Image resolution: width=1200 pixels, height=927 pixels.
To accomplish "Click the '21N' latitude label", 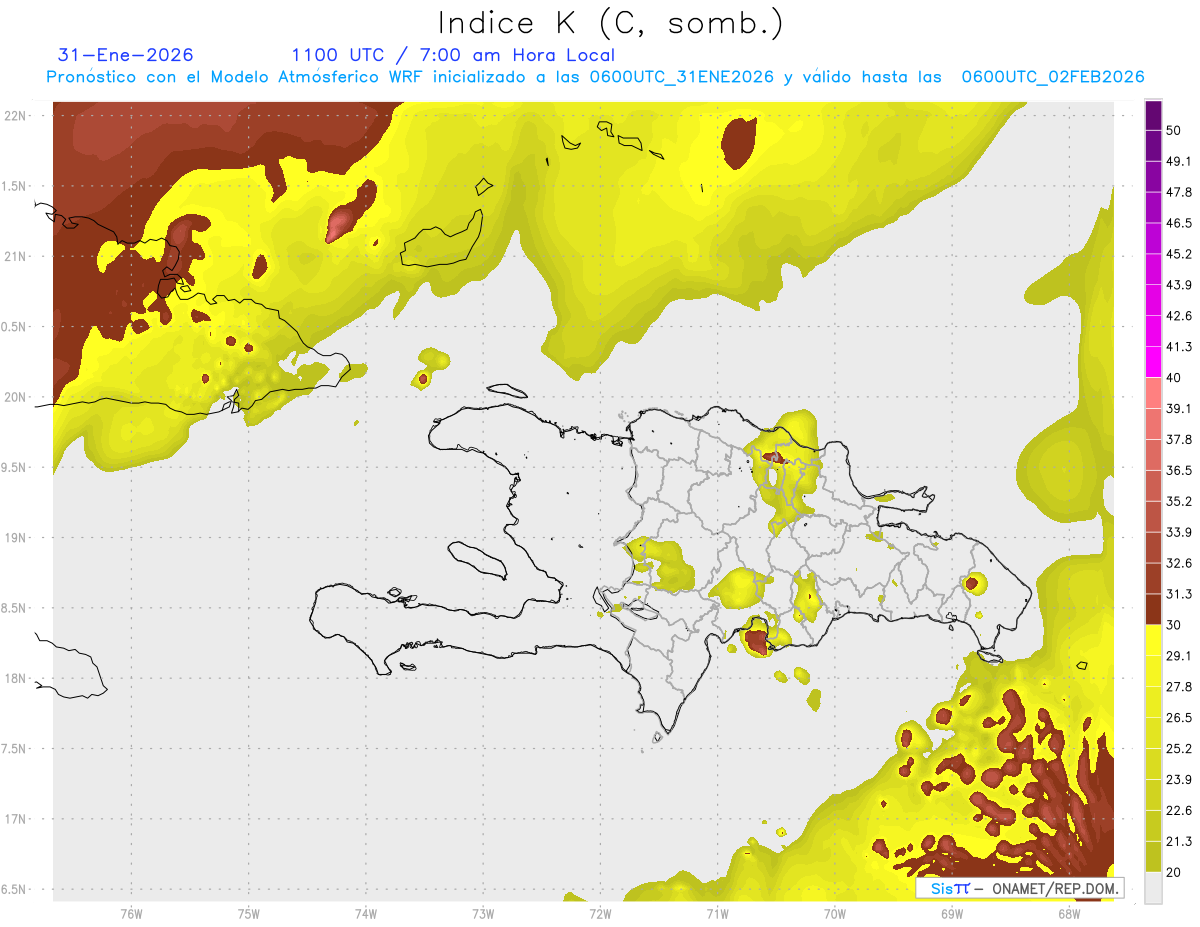I will click(x=17, y=256).
